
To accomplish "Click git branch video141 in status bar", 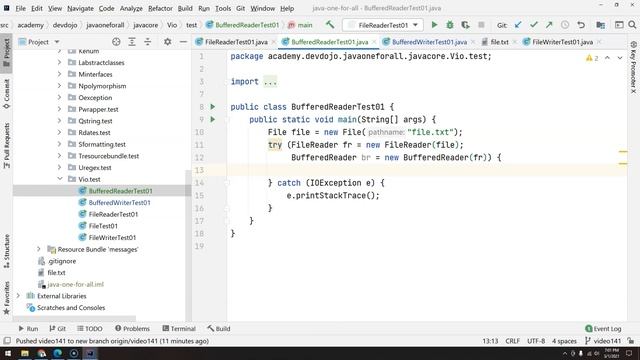I will [603, 340].
